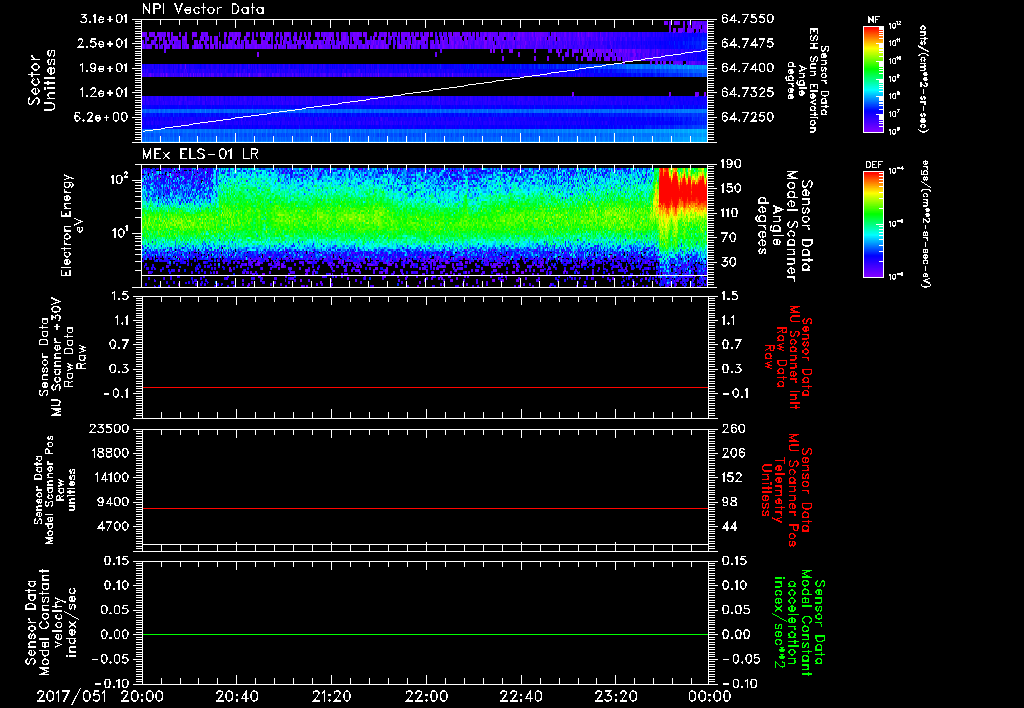Click the Sector Unitless axis label
This screenshot has height=708, width=1024.
(42, 79)
